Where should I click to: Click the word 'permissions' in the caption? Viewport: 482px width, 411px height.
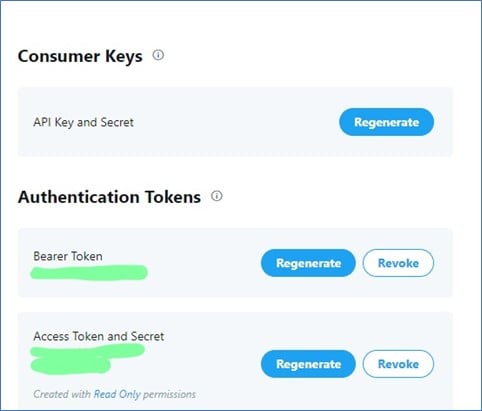point(169,395)
